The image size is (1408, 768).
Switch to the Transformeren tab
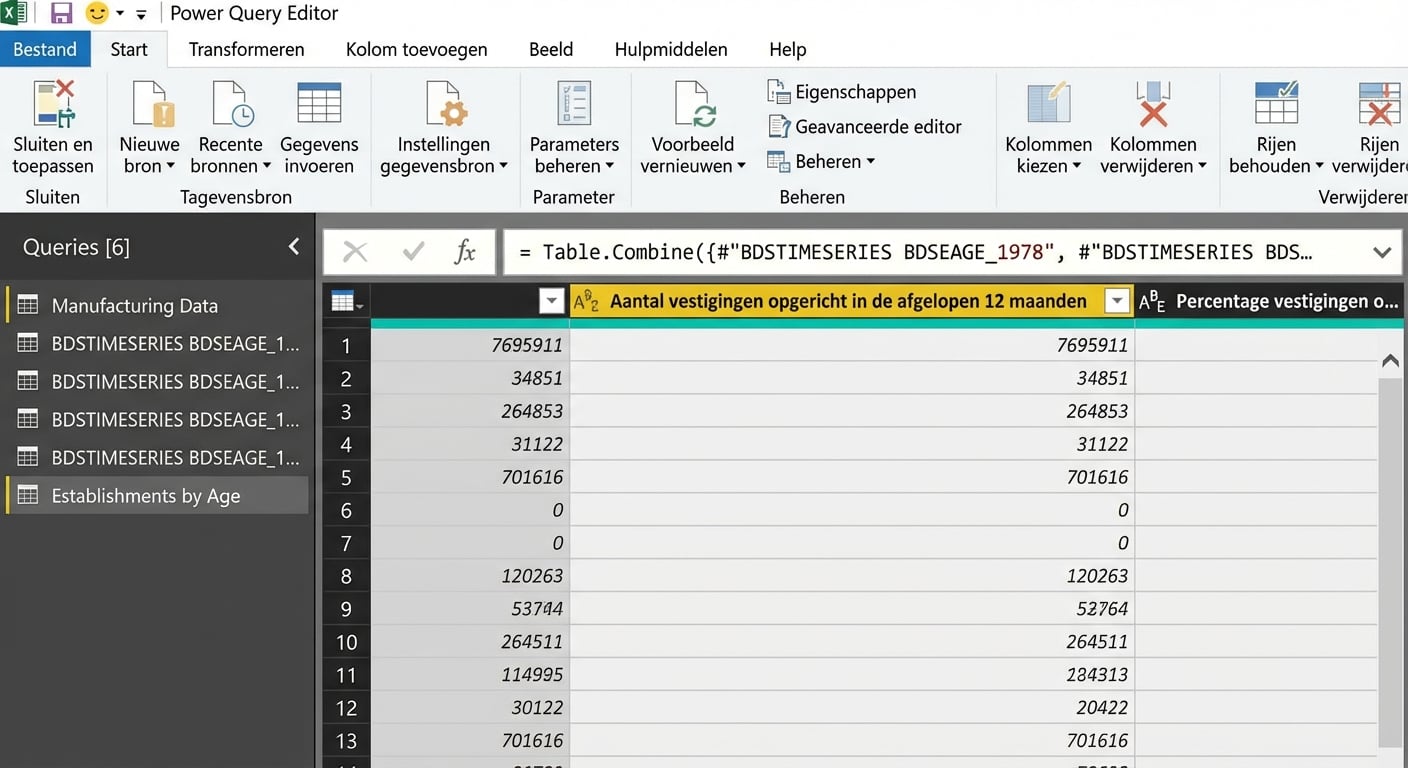point(245,48)
